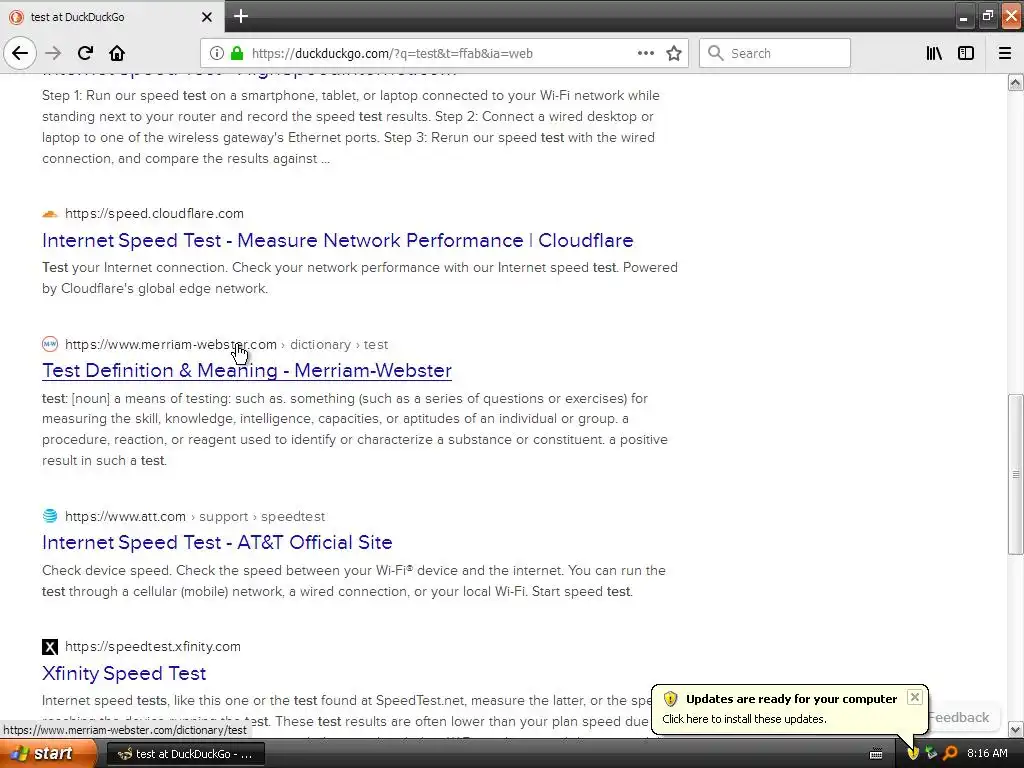The width and height of the screenshot is (1024, 768).
Task: Open a new tab with plus button
Action: coord(241,16)
